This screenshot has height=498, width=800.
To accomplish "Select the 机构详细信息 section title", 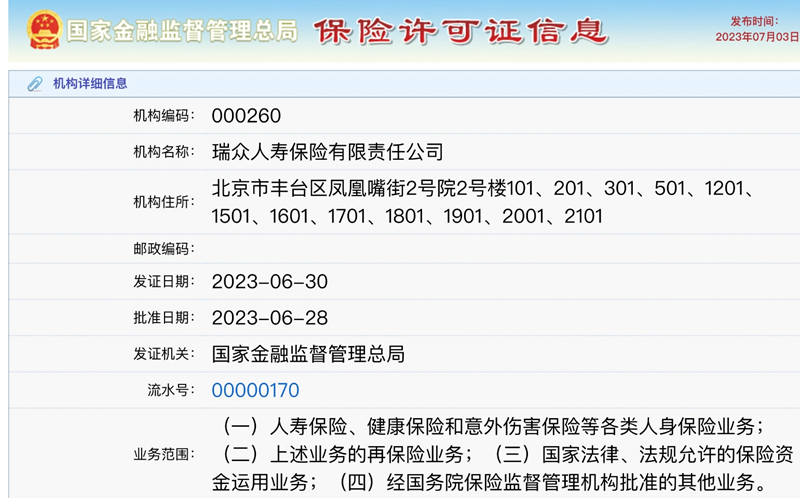I will [90, 84].
